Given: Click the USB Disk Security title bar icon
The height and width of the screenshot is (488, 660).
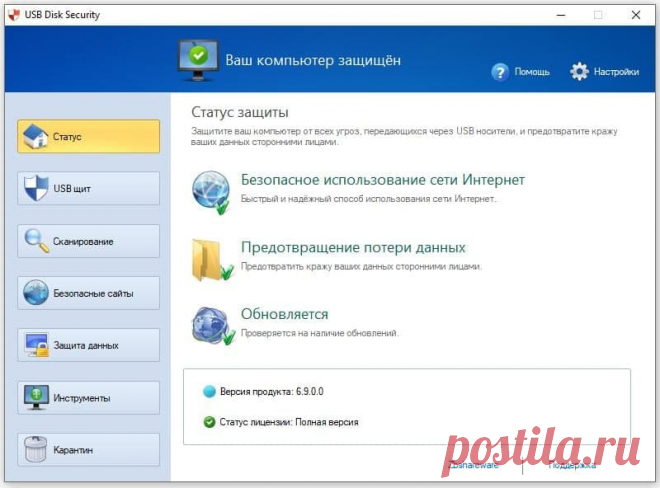Looking at the screenshot, I should tap(14, 15).
